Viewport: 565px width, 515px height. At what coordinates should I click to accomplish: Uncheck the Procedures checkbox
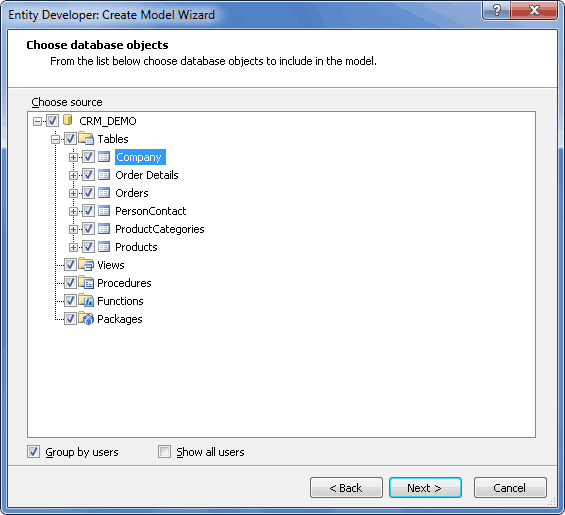click(x=70, y=283)
